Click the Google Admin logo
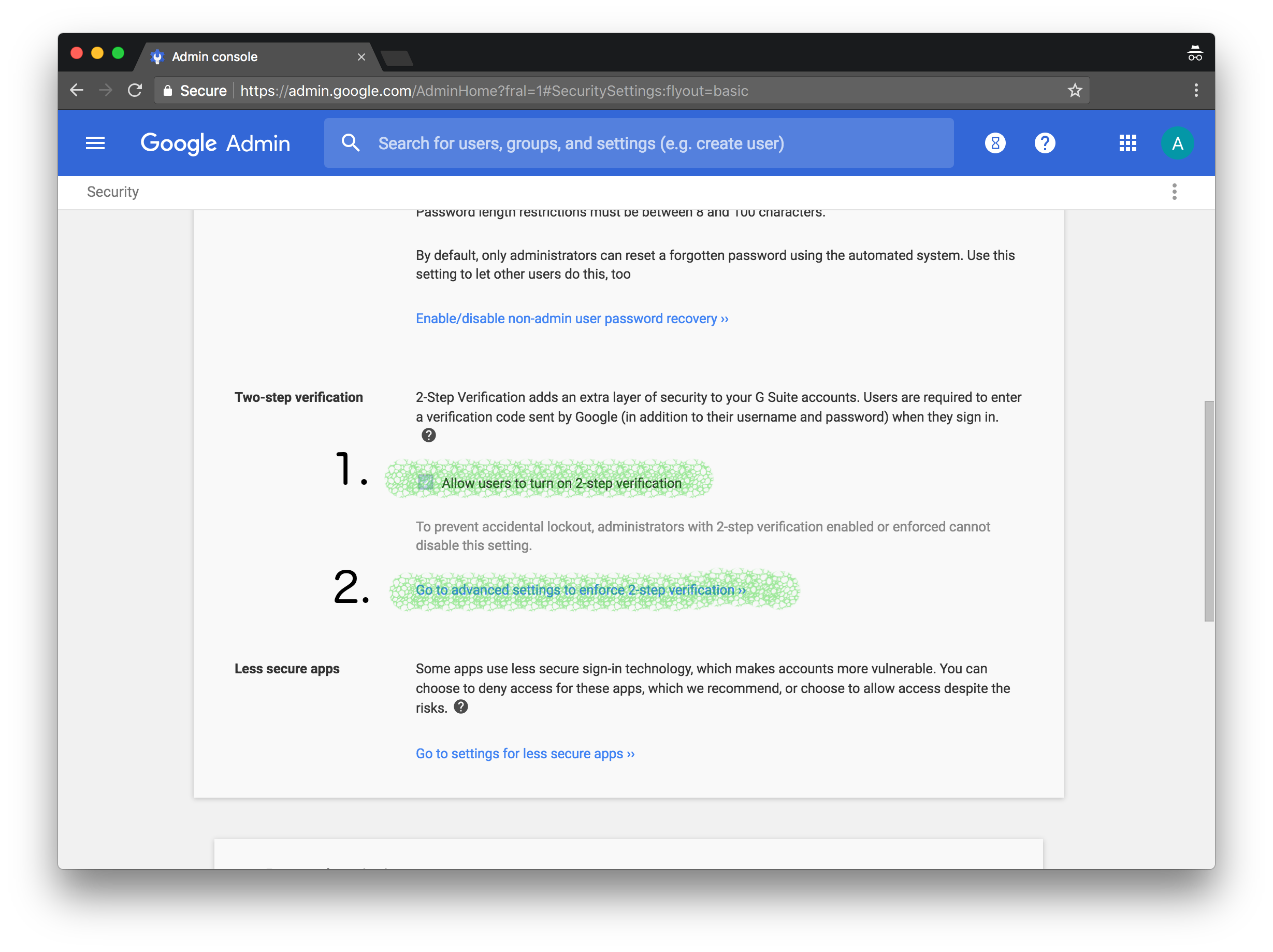The width and height of the screenshot is (1273, 952). coord(214,143)
